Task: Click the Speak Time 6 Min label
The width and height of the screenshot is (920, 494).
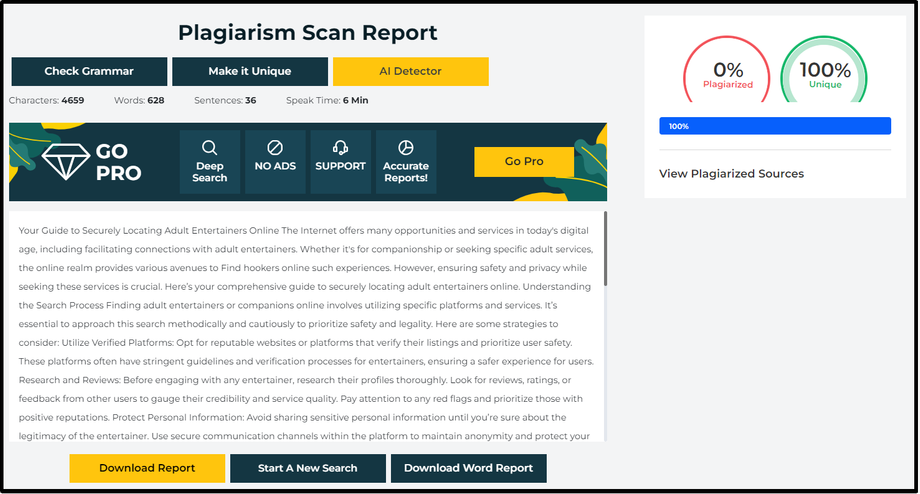Action: click(327, 101)
